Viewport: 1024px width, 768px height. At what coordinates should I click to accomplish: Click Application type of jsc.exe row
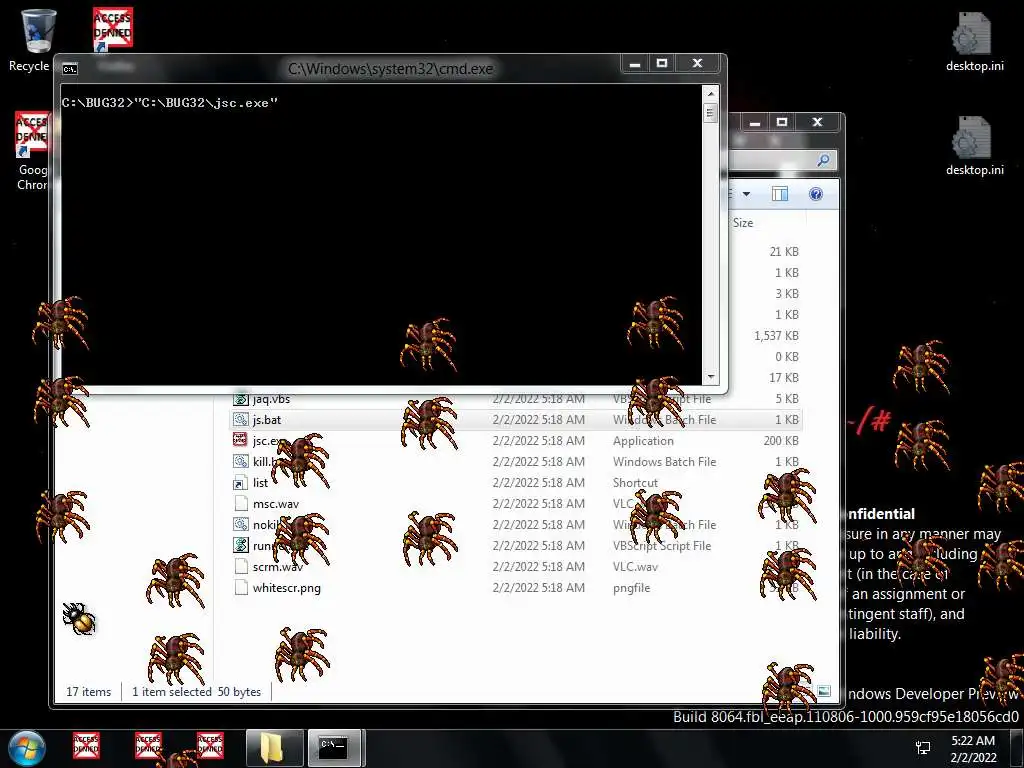point(643,441)
